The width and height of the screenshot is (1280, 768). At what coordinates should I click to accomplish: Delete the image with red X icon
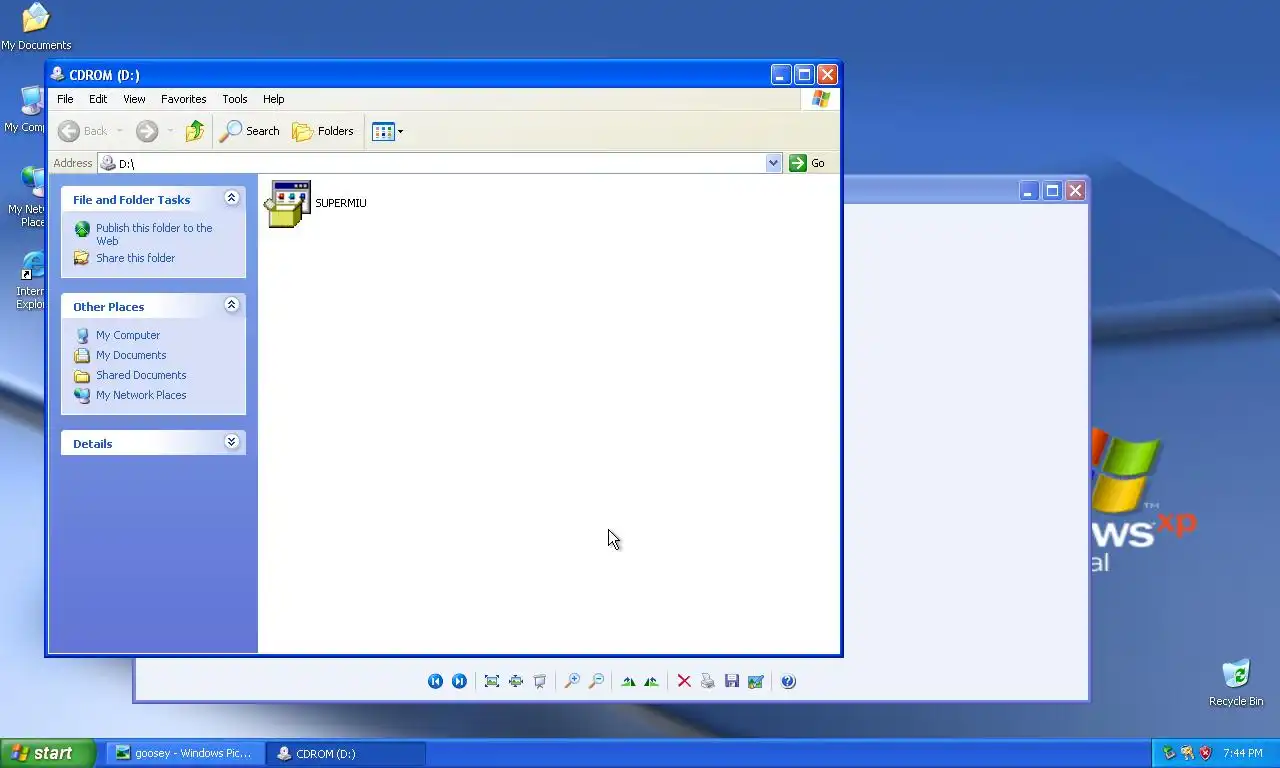[684, 681]
